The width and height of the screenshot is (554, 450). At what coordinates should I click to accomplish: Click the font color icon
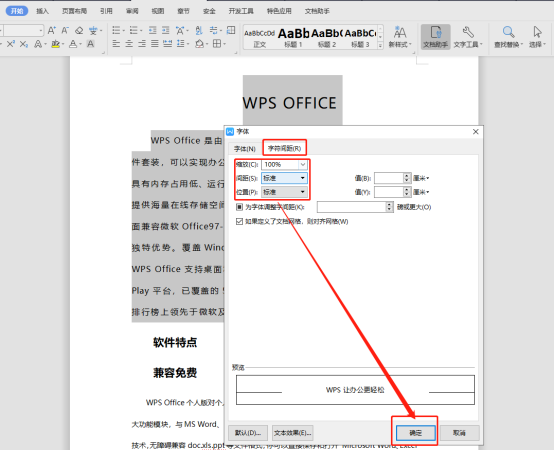pyautogui.click(x=73, y=44)
